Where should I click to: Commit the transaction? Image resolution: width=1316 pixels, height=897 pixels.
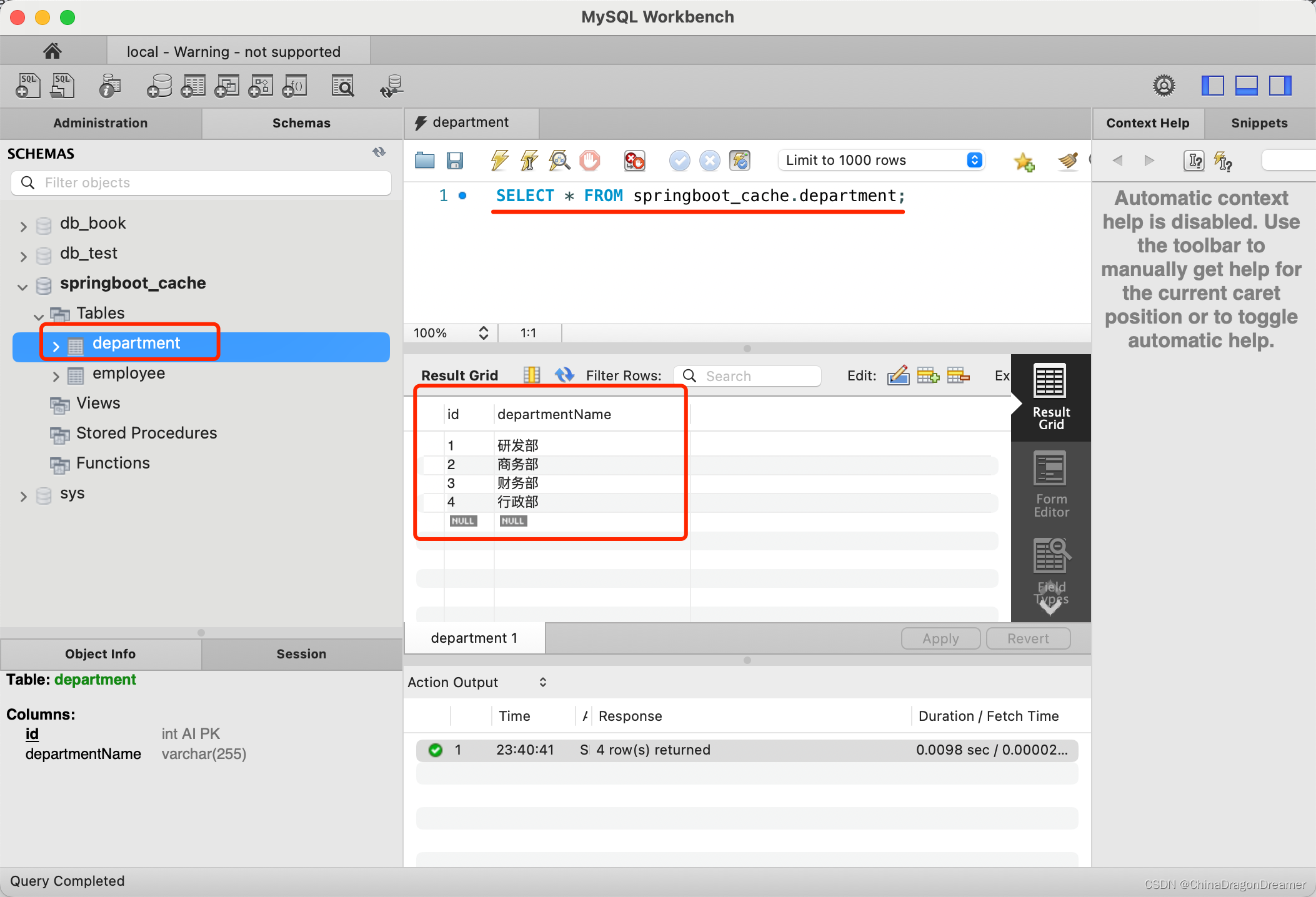(680, 161)
